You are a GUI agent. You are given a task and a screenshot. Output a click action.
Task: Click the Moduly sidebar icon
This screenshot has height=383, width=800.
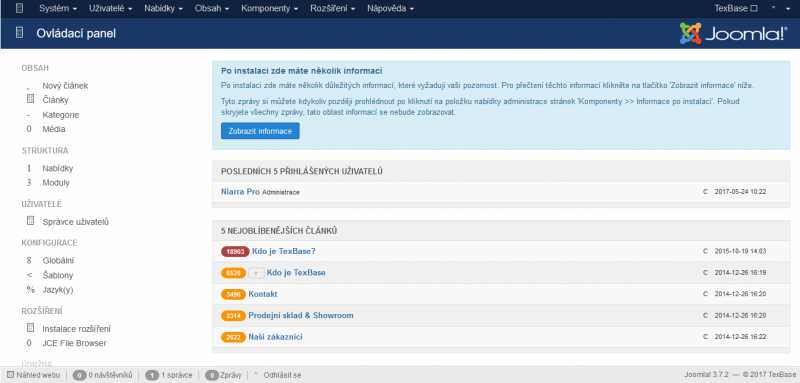point(29,183)
